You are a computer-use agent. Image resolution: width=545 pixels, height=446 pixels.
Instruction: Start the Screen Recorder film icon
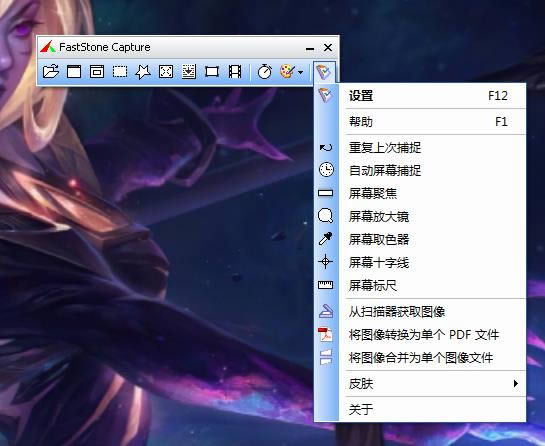point(235,72)
